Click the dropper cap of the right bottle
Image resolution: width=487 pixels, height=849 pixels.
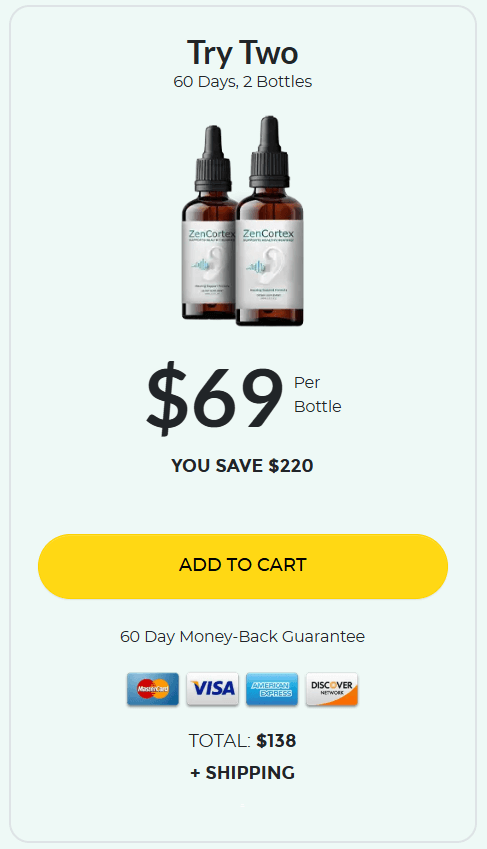268,152
